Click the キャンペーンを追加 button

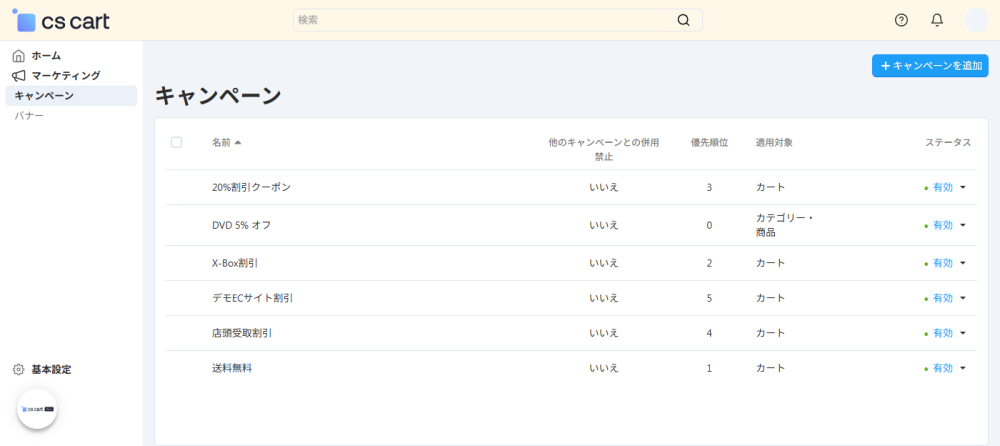click(930, 66)
